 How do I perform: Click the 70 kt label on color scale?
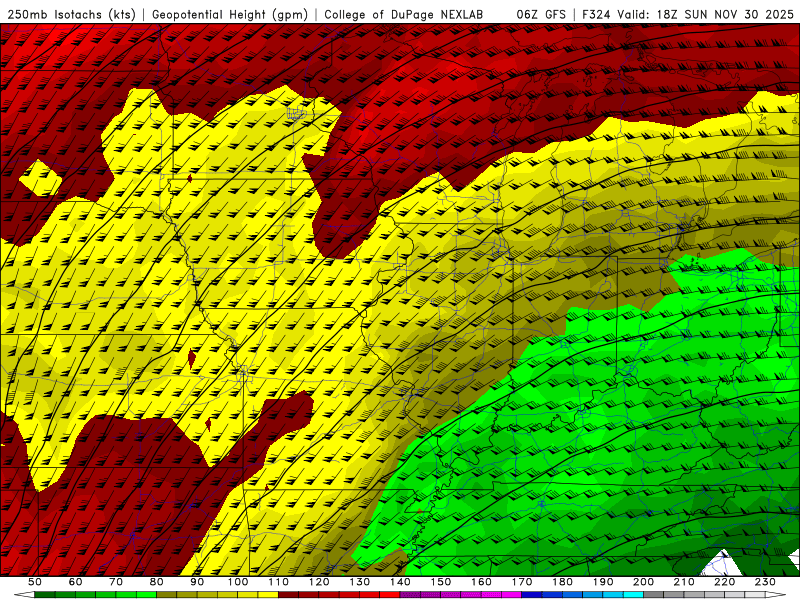(x=116, y=582)
